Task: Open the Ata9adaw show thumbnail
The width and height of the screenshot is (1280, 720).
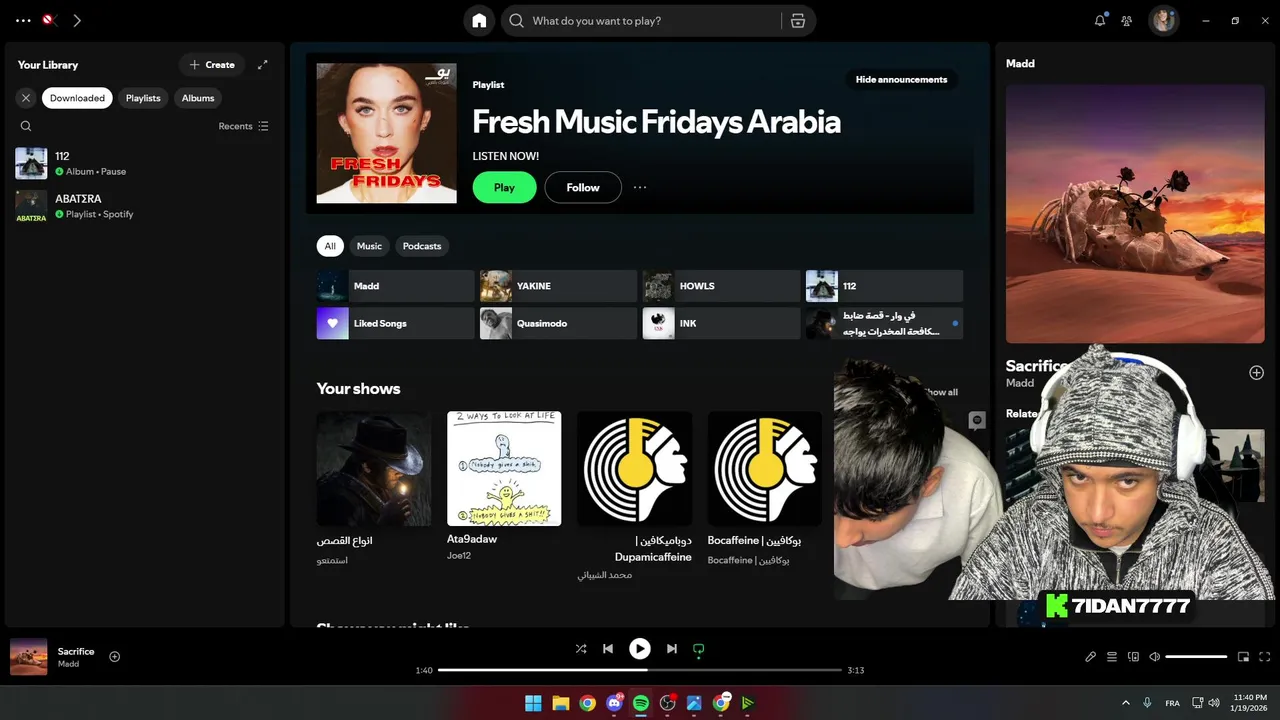Action: 504,468
